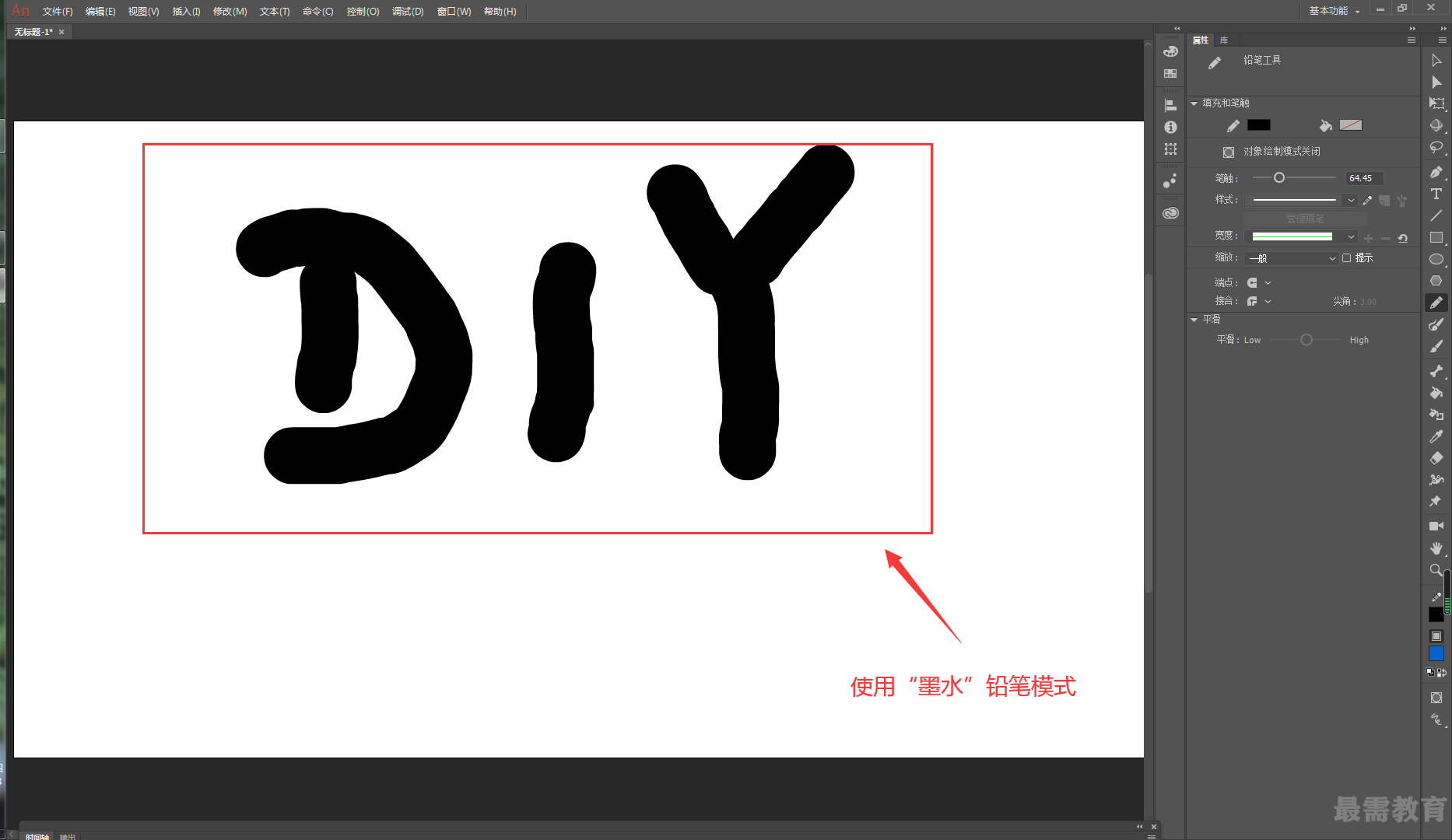This screenshot has height=840, width=1452.
Task: Select the Eraser tool
Action: (x=1436, y=458)
